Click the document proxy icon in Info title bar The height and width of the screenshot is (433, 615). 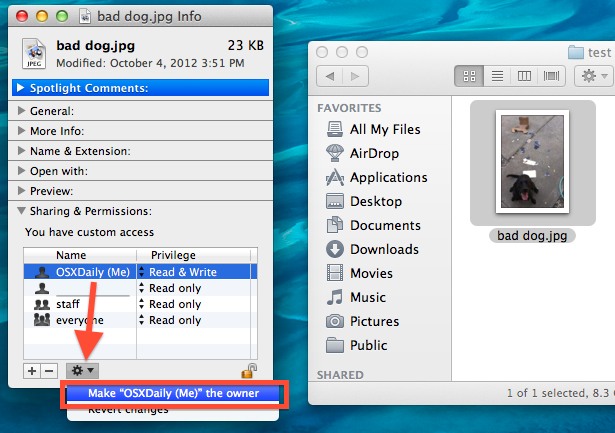85,16
